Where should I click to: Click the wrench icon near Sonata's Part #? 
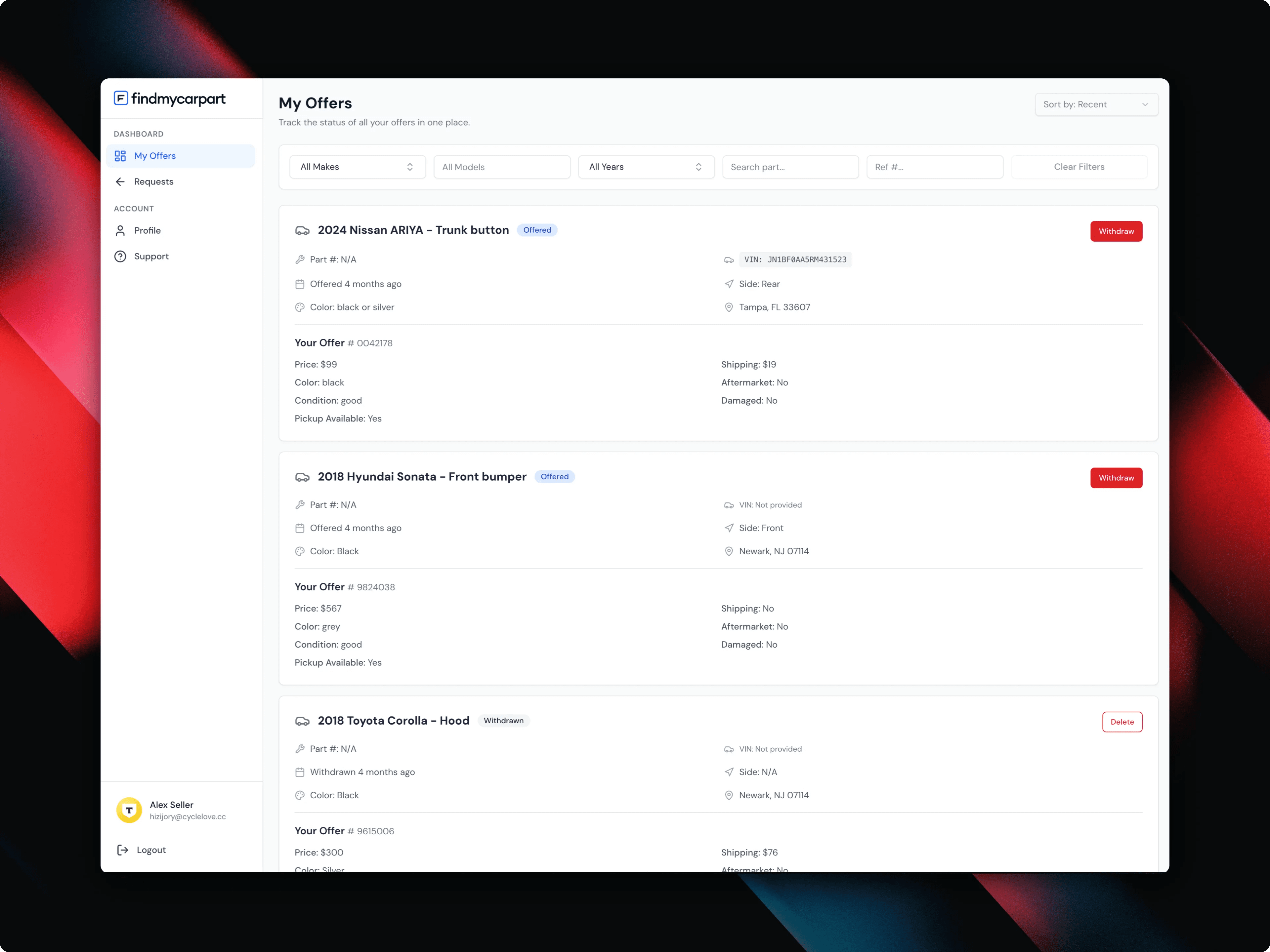click(x=300, y=505)
